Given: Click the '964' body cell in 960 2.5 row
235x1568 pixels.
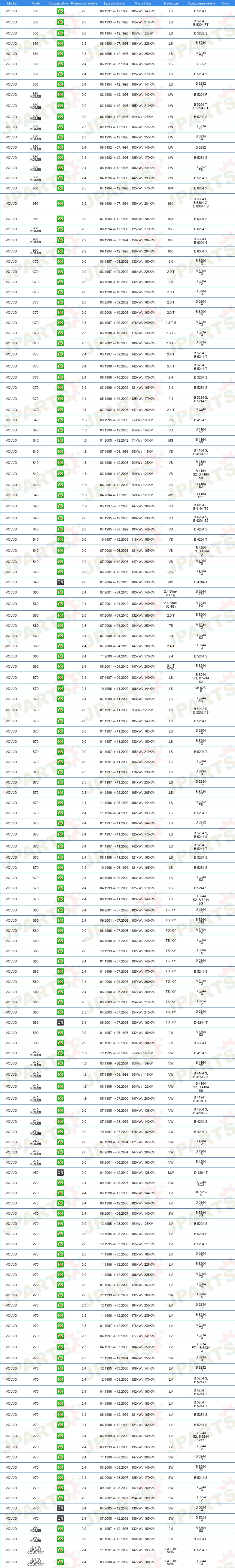Looking at the screenshot, I should click(171, 189).
